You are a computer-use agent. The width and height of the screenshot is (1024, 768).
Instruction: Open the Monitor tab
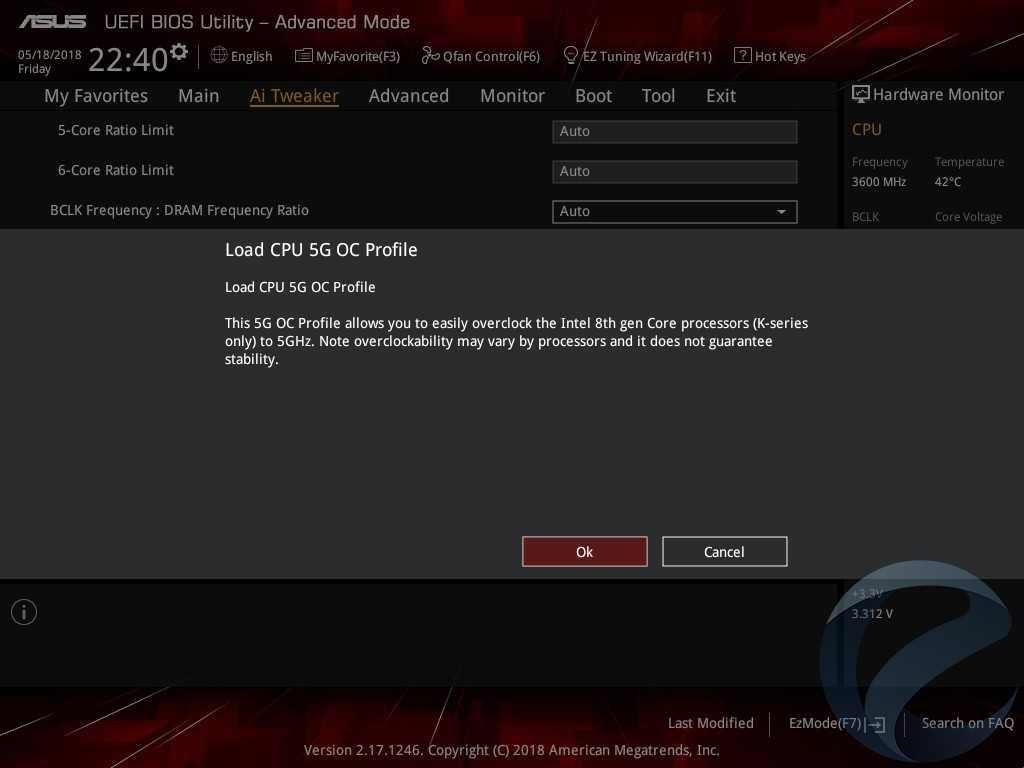pos(512,96)
